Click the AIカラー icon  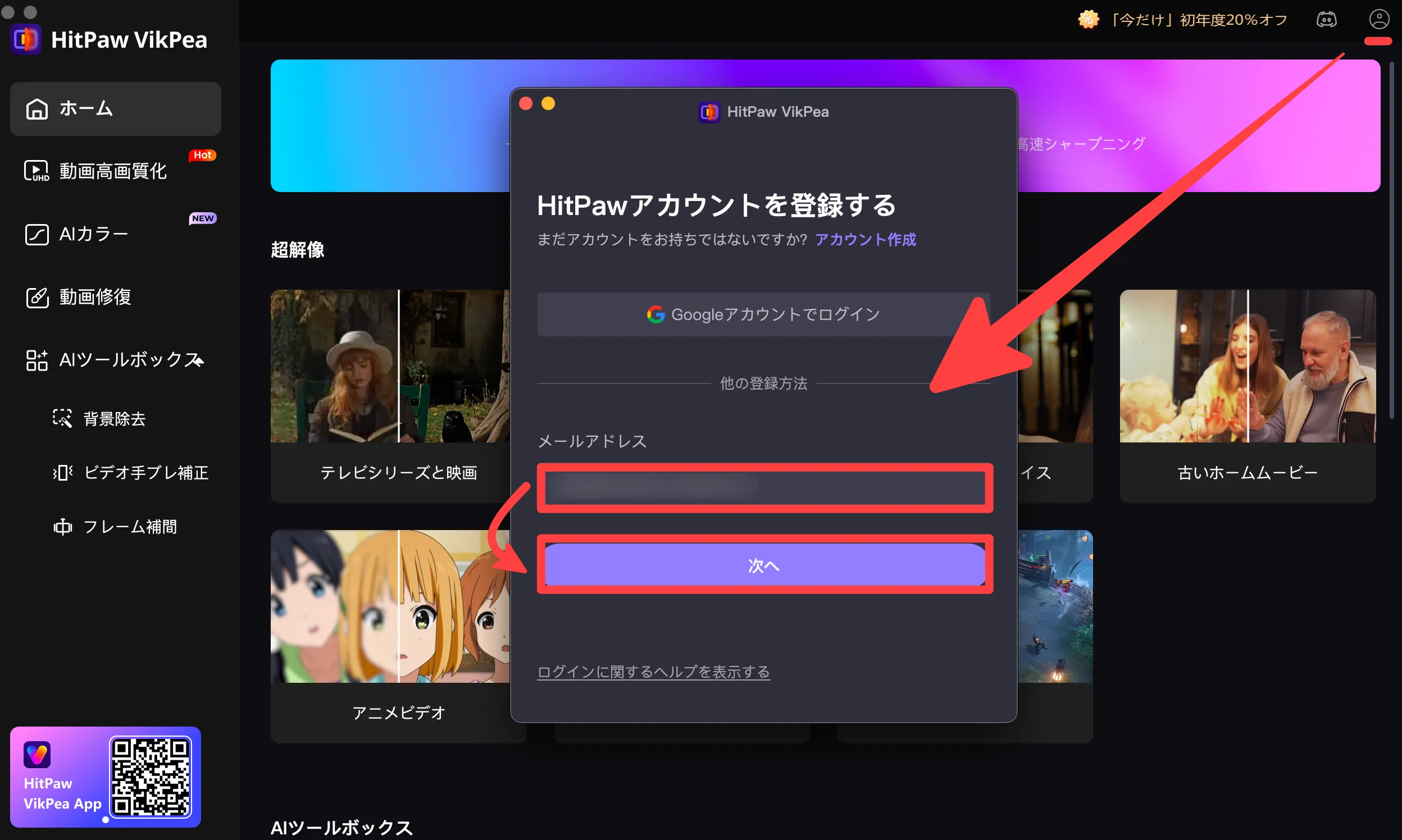point(37,234)
